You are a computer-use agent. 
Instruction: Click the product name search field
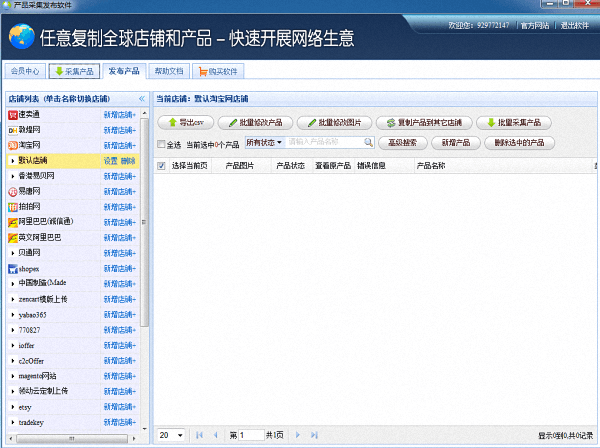coord(324,142)
